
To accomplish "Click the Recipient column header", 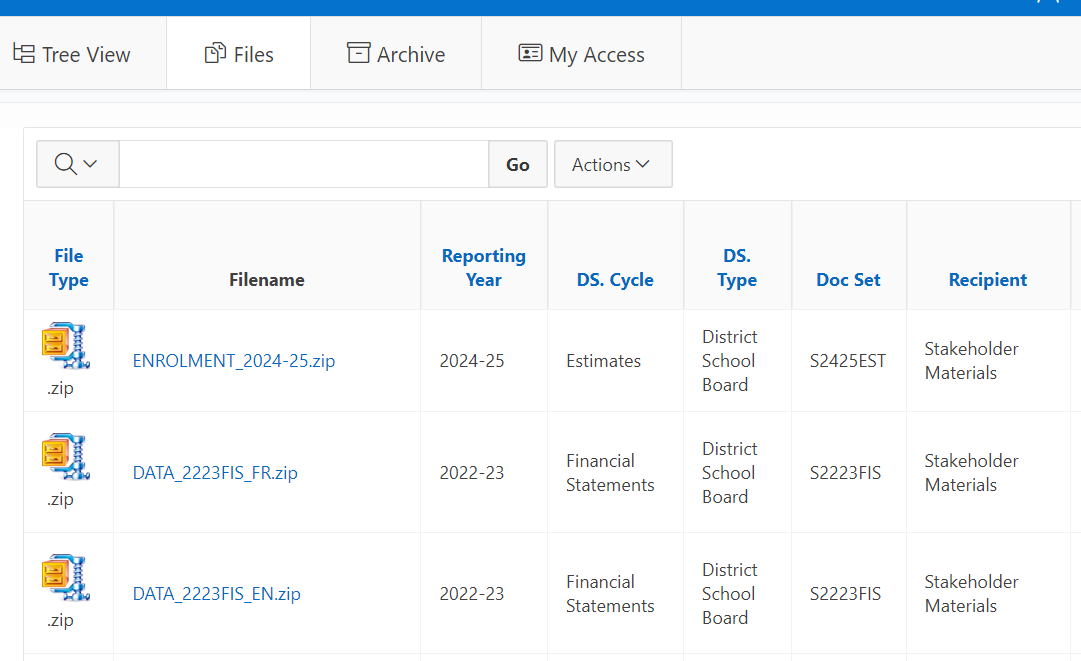I will (987, 280).
